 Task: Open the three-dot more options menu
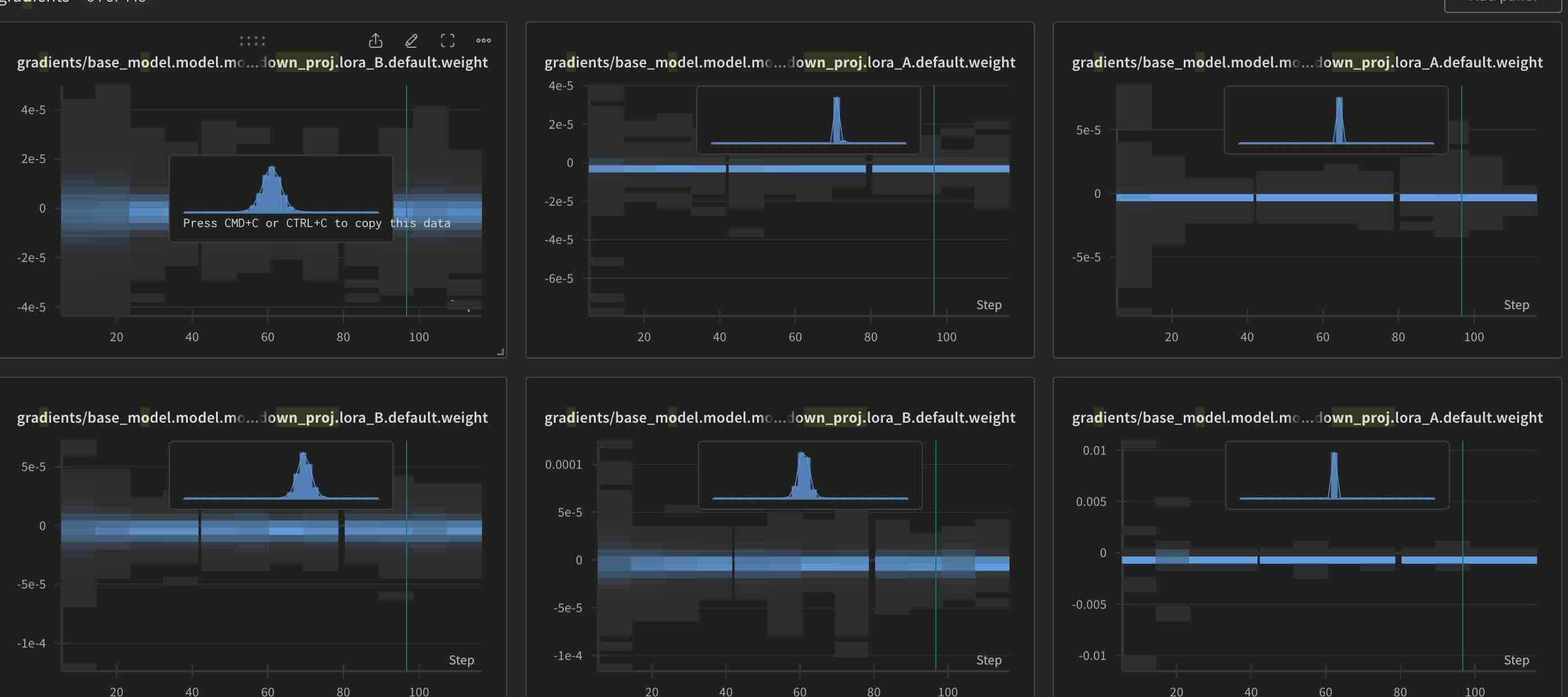pyautogui.click(x=483, y=40)
